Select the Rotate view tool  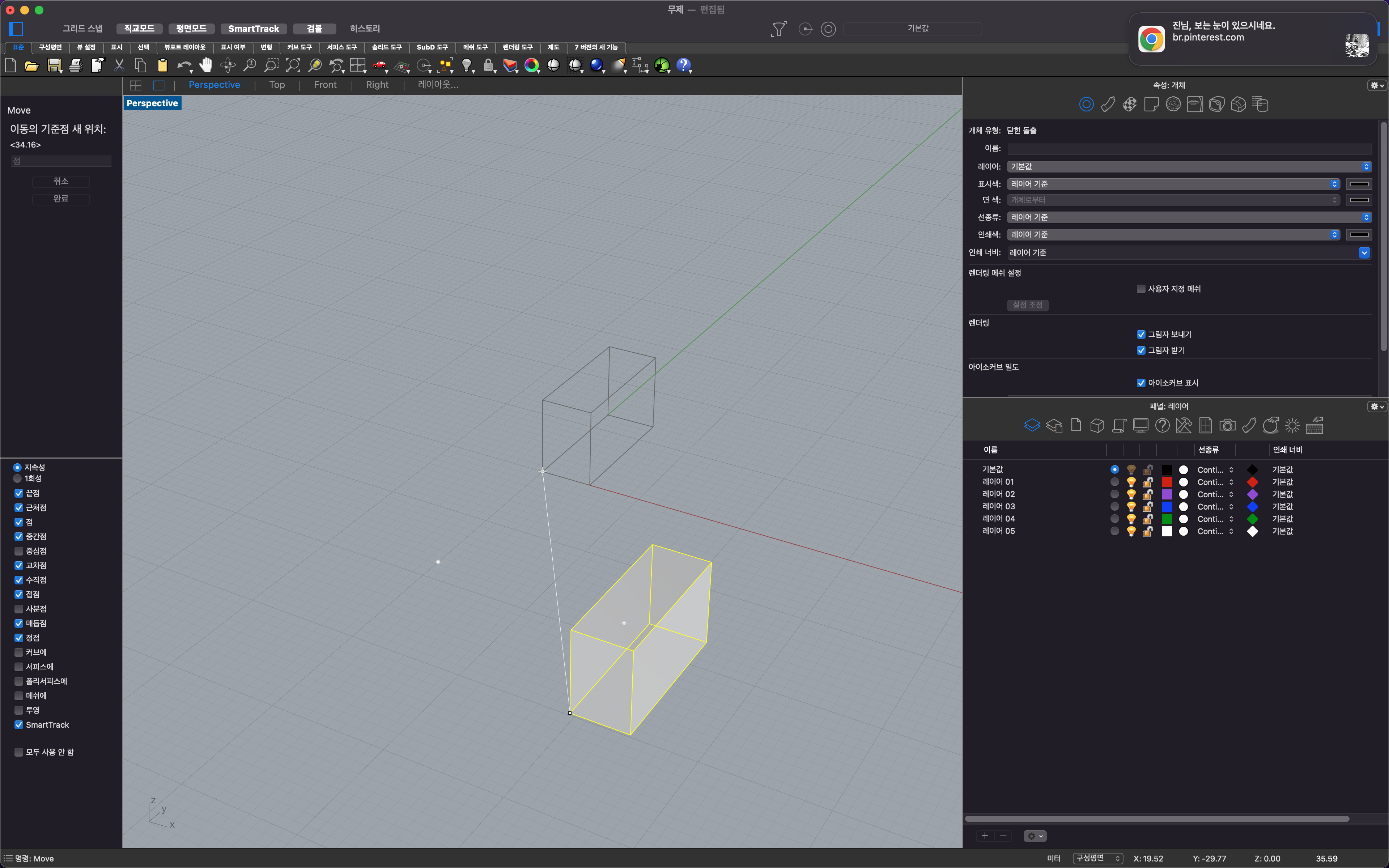pos(228,65)
